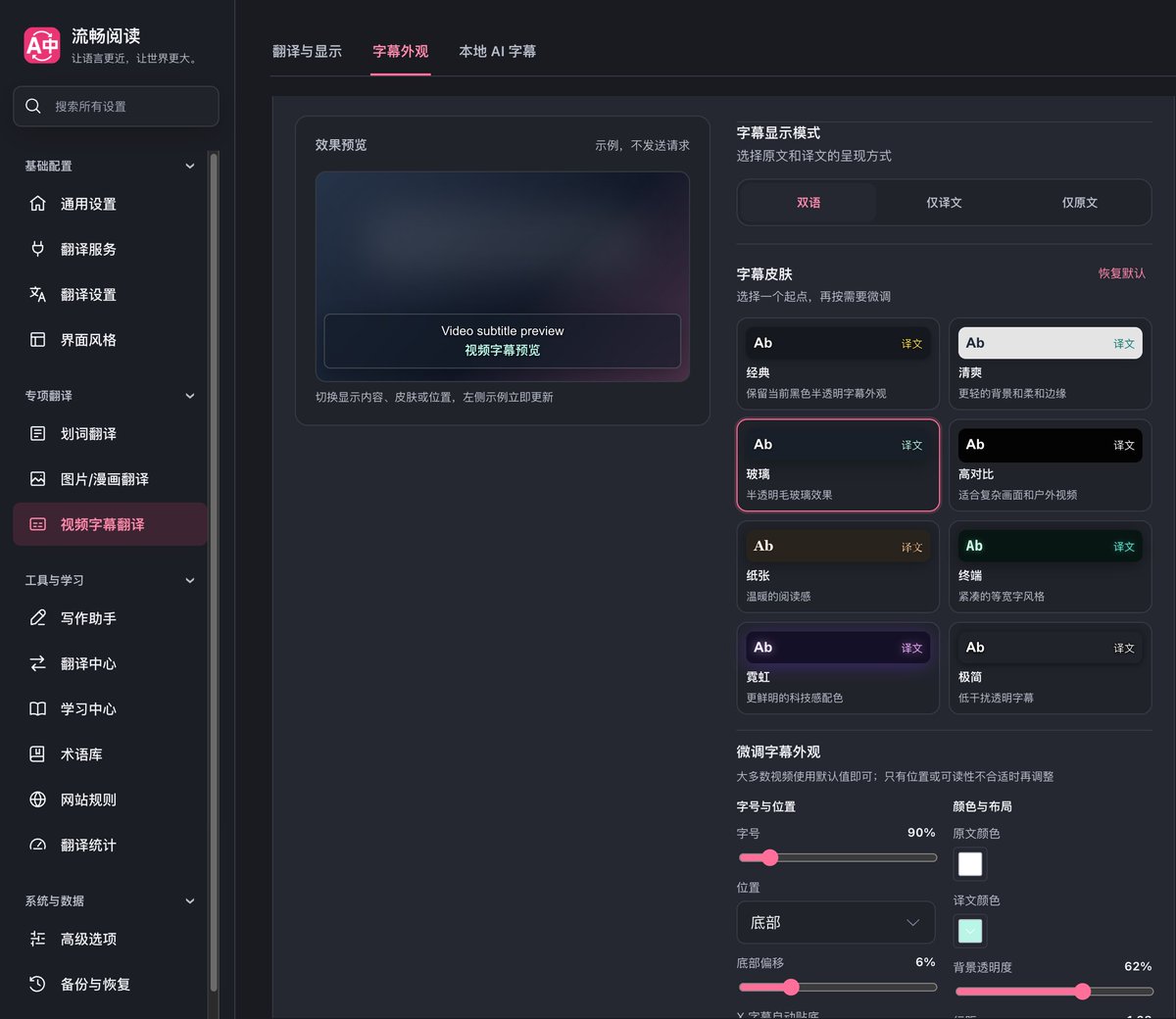Viewport: 1176px width, 1019px height.
Task: Open 写作助手 in the sidebar
Action: [x=110, y=618]
